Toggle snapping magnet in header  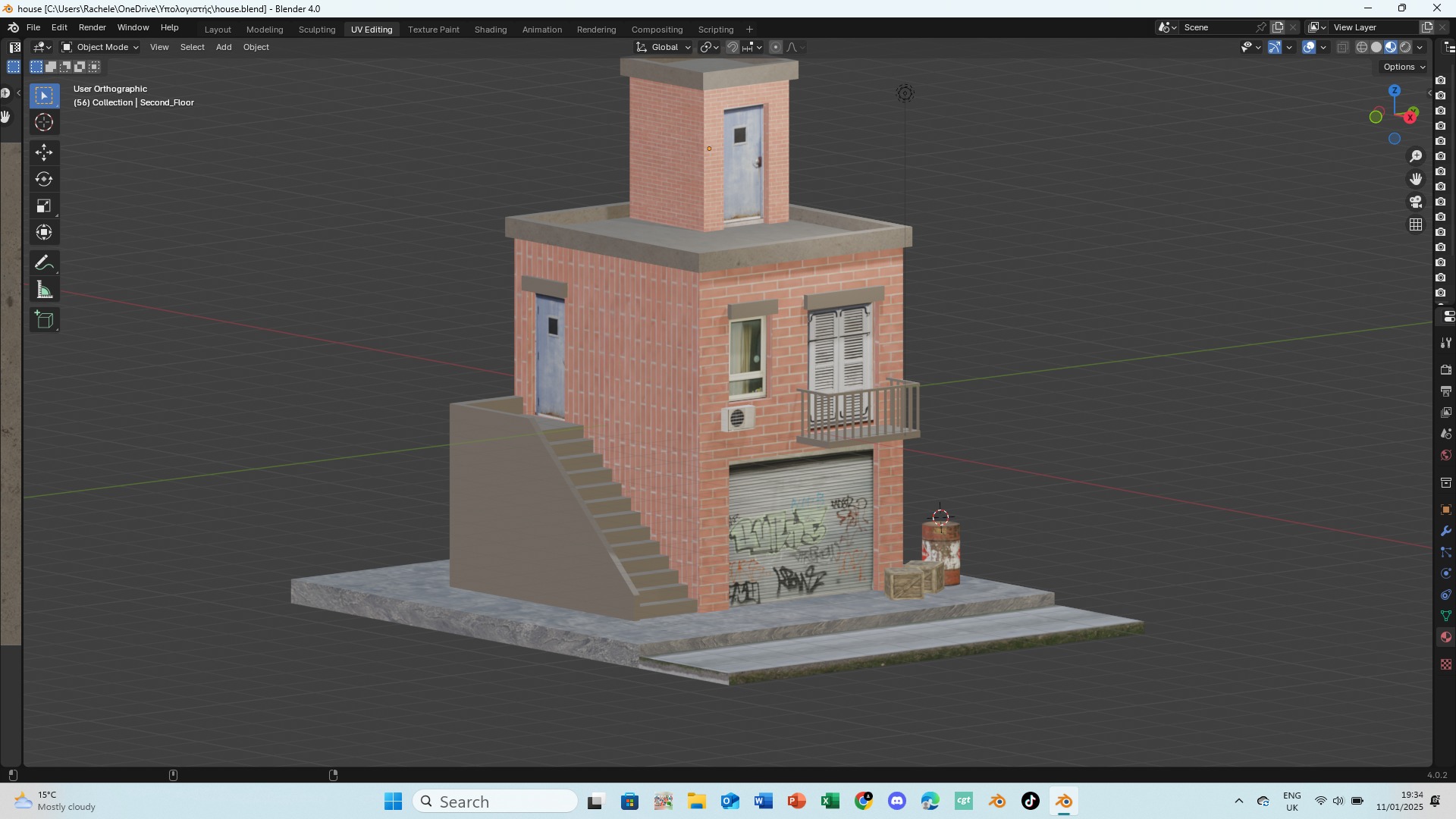(x=733, y=47)
